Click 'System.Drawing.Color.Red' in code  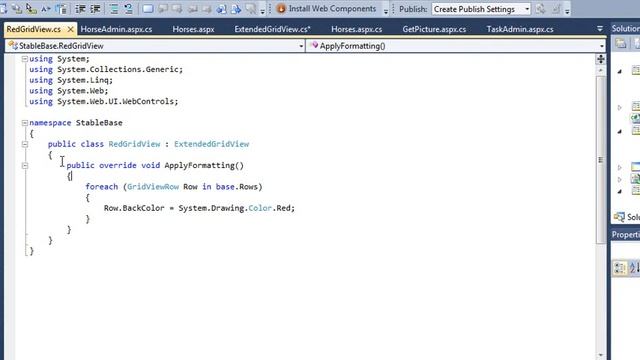[x=234, y=208]
